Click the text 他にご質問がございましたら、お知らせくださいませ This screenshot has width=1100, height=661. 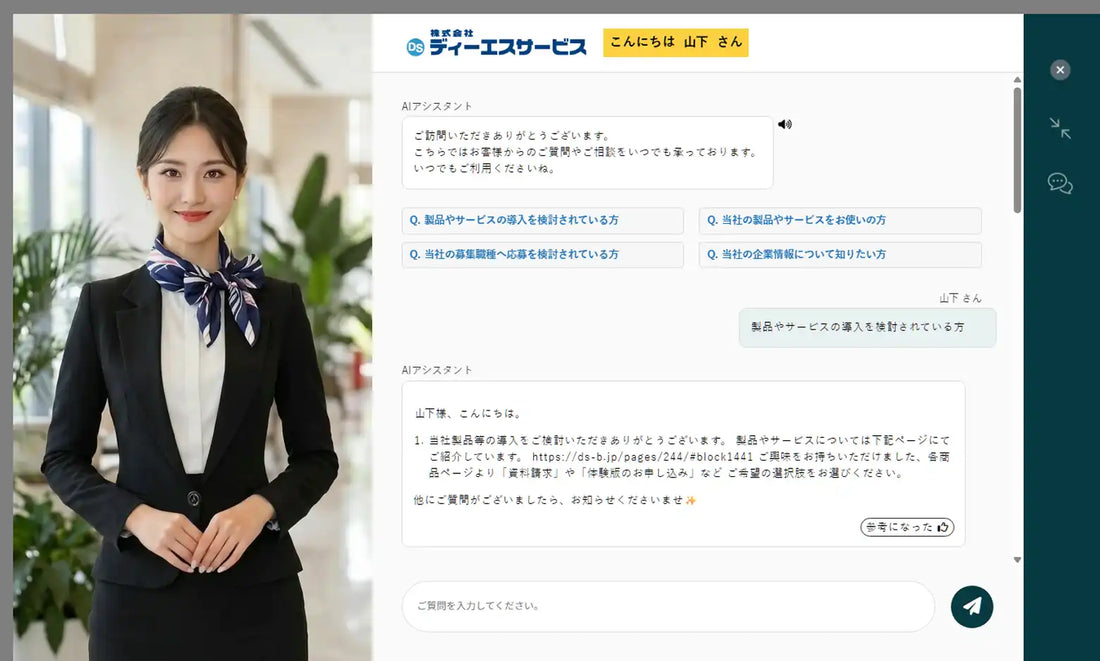(549, 500)
